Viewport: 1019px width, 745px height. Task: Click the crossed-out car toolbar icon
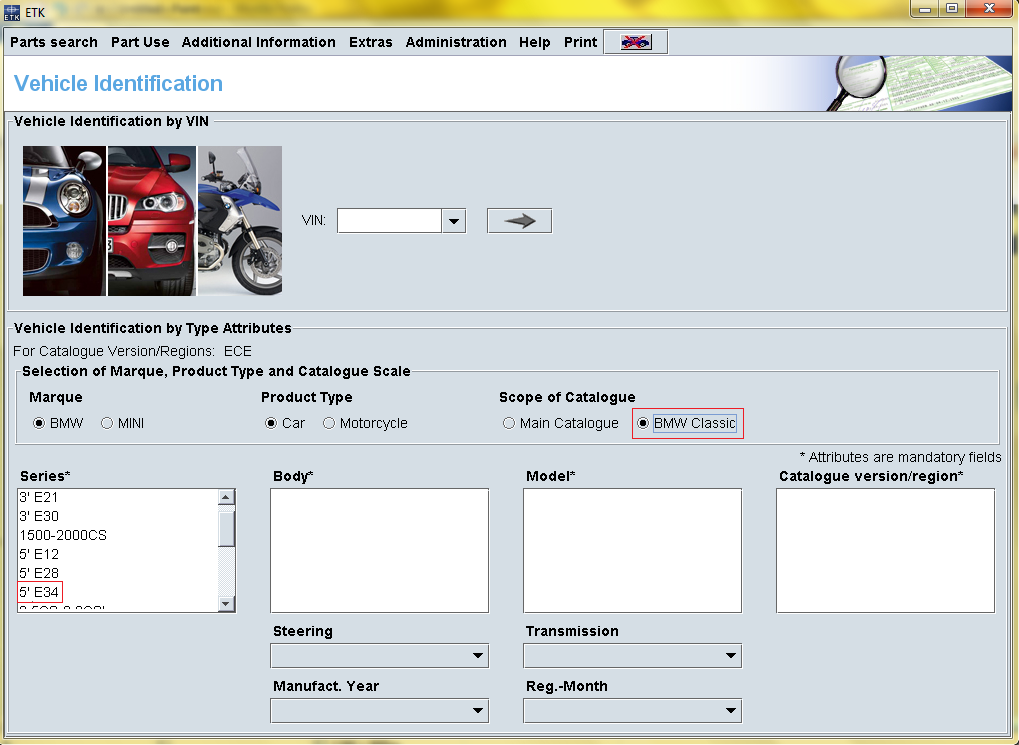pos(636,42)
